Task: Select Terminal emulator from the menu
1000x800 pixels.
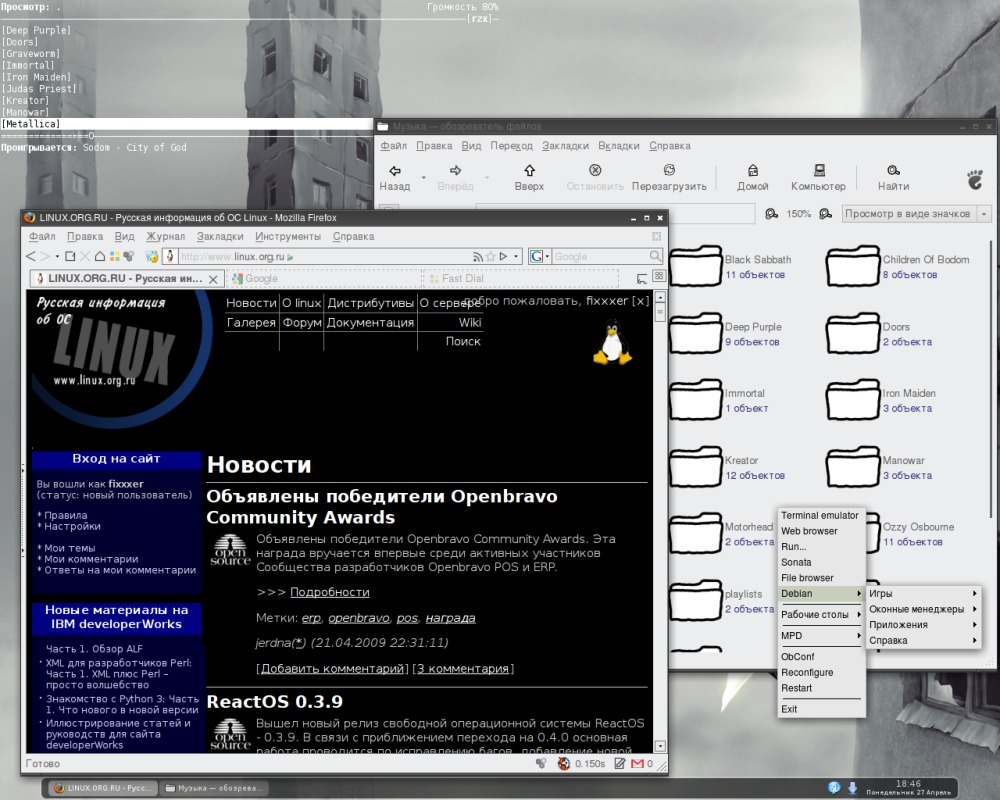Action: (821, 515)
